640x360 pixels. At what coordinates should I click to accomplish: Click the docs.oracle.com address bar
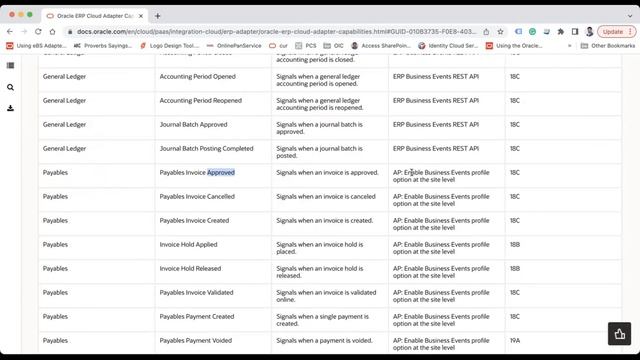pos(276,31)
